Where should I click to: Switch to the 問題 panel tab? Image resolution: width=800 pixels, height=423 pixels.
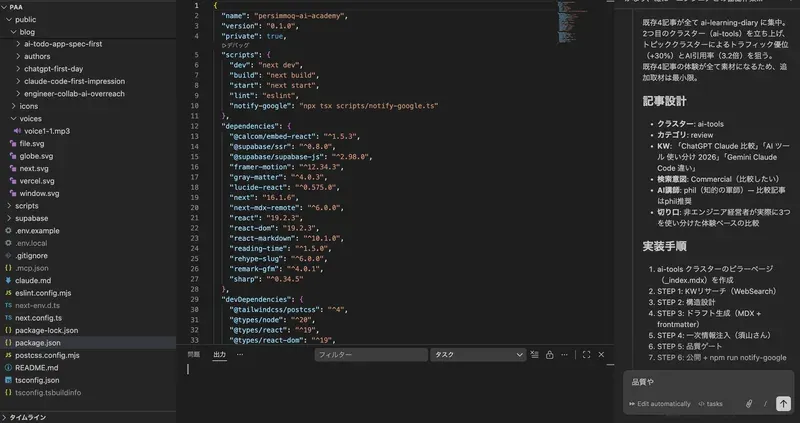(x=194, y=355)
